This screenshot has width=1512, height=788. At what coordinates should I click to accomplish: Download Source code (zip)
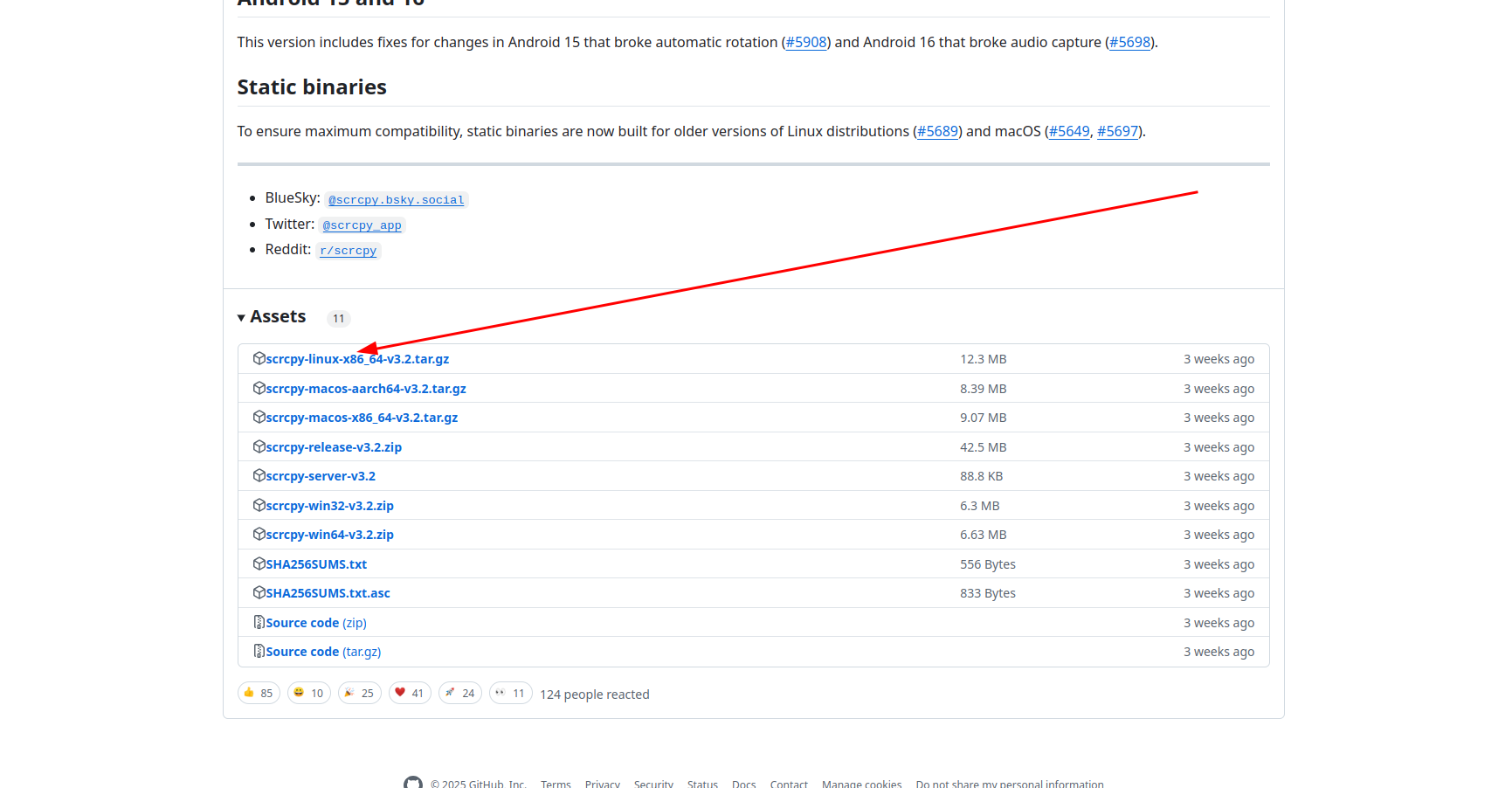tap(316, 623)
